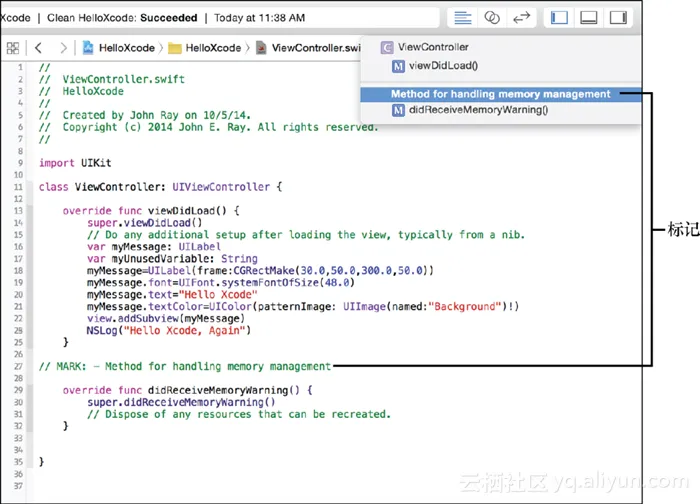Select Method for handling memory management mark

point(500,94)
